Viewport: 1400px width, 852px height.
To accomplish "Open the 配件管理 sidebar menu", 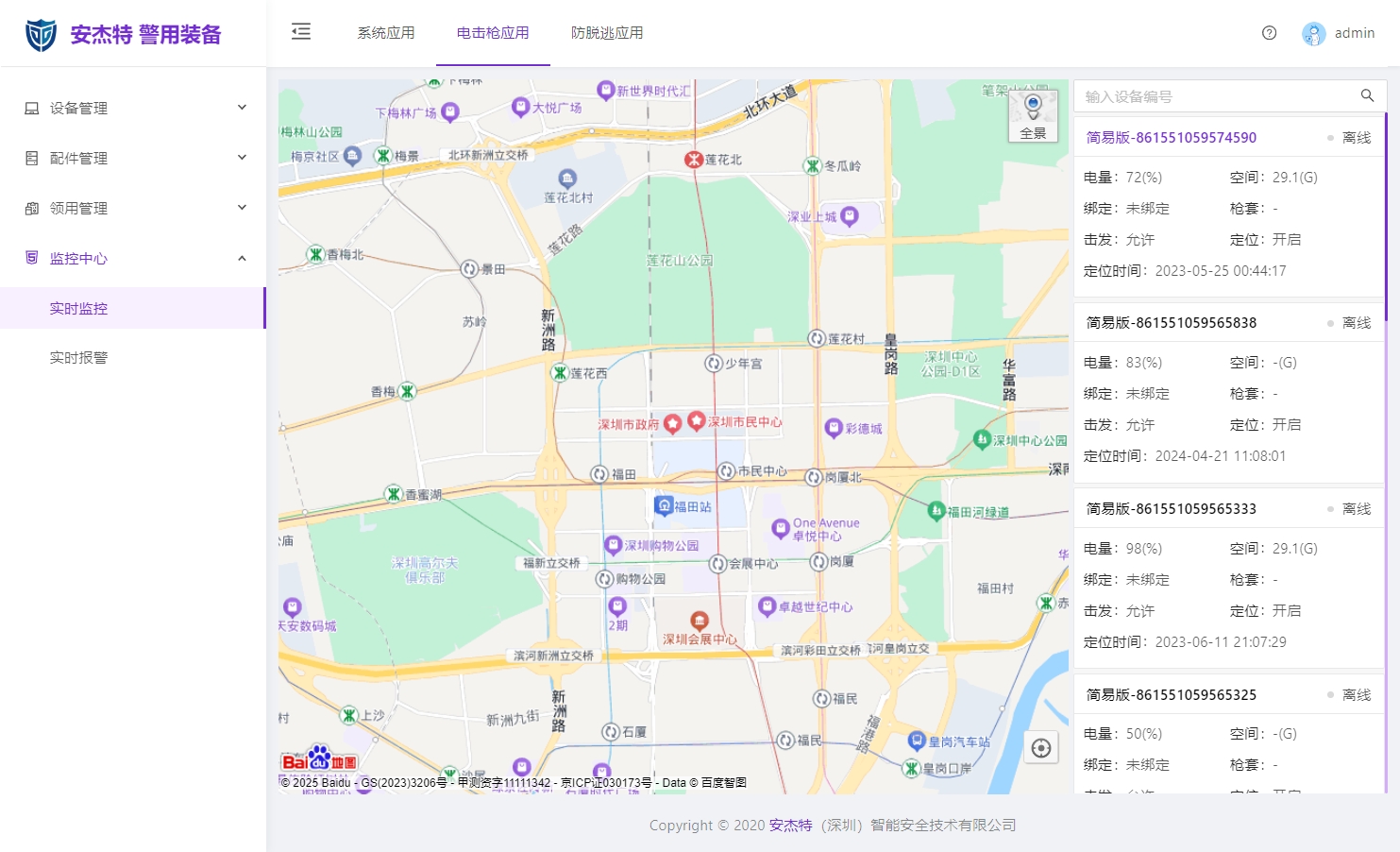I will [133, 158].
